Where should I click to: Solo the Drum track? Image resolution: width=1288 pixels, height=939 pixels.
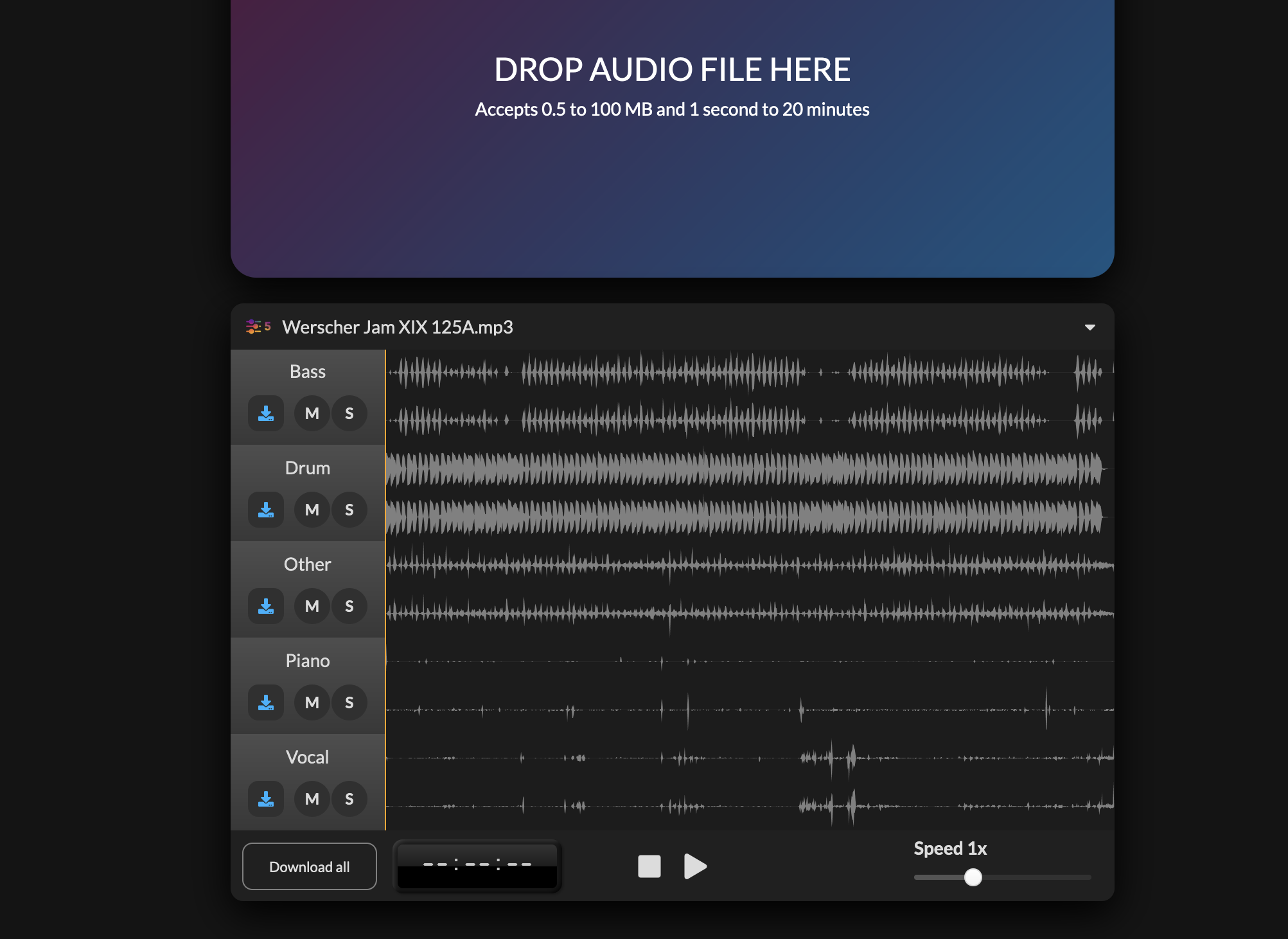click(349, 510)
